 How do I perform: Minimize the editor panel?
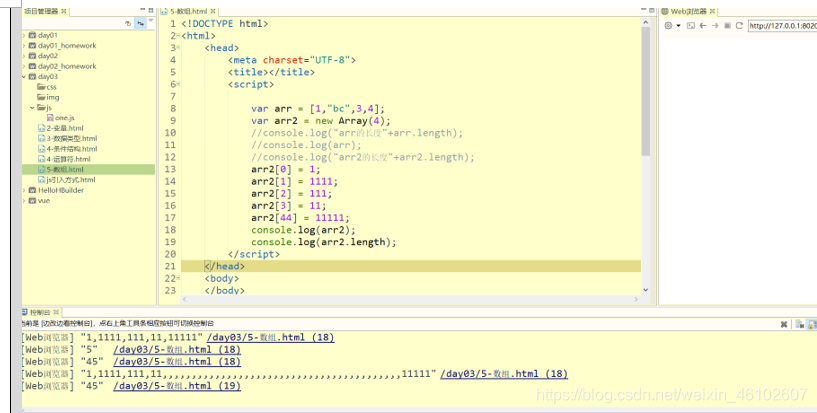point(643,10)
